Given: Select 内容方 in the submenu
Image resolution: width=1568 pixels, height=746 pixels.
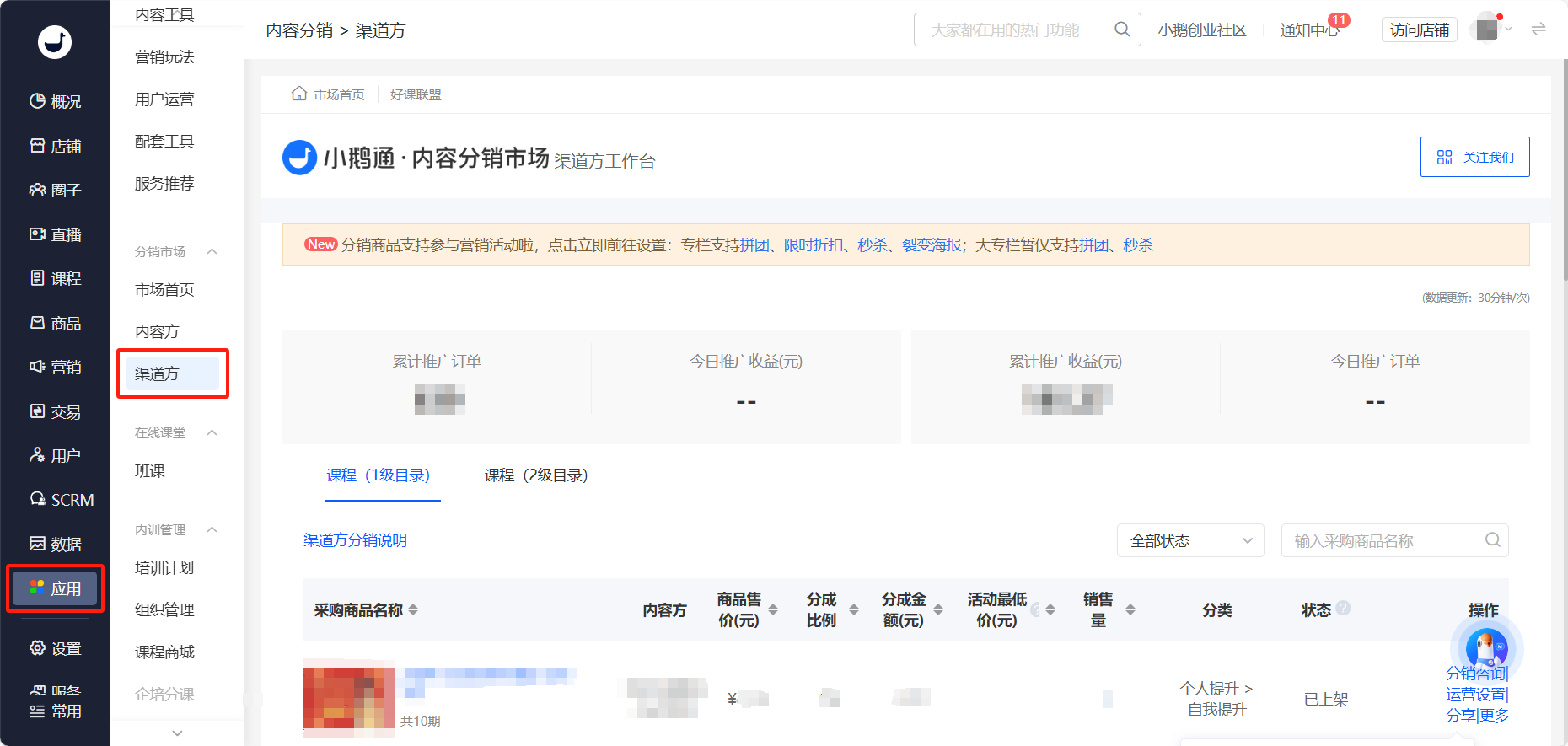Looking at the screenshot, I should [157, 331].
